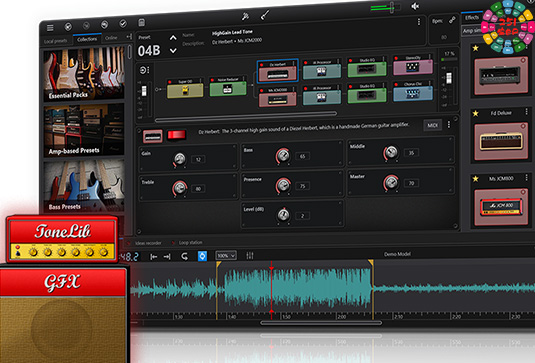
Task: Click the Presence knob
Action: point(283,185)
